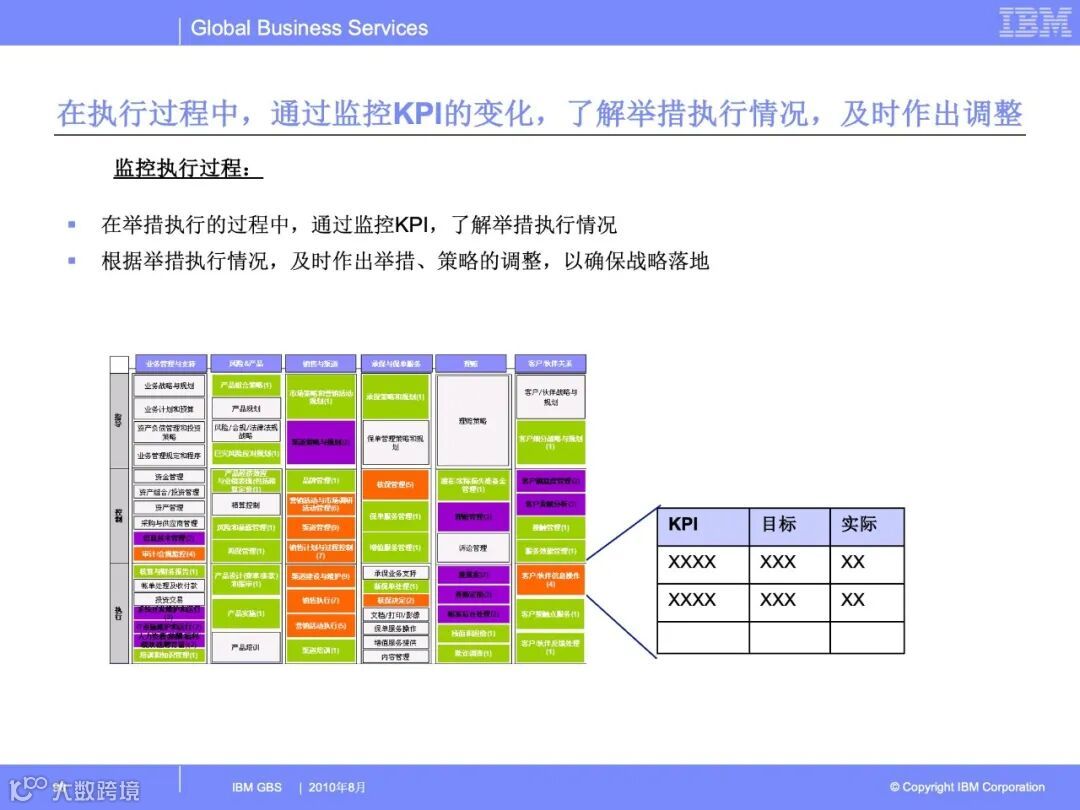The height and width of the screenshot is (810, 1080).
Task: Click the green 品牌管理(1) box
Action: tap(320, 480)
